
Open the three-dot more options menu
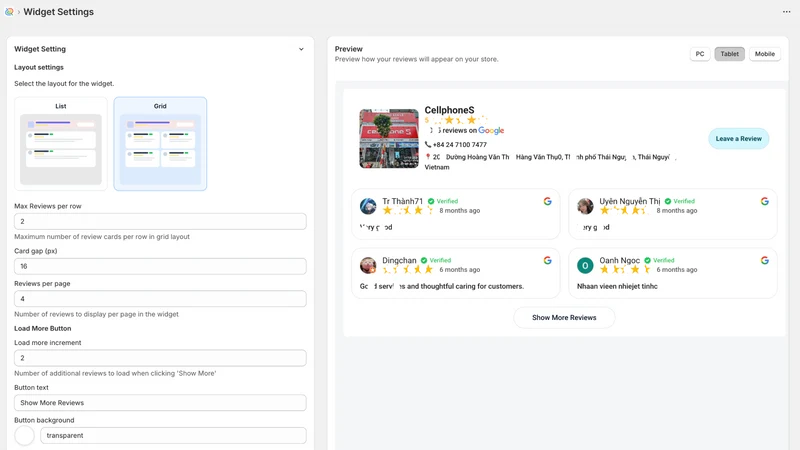[x=786, y=12]
